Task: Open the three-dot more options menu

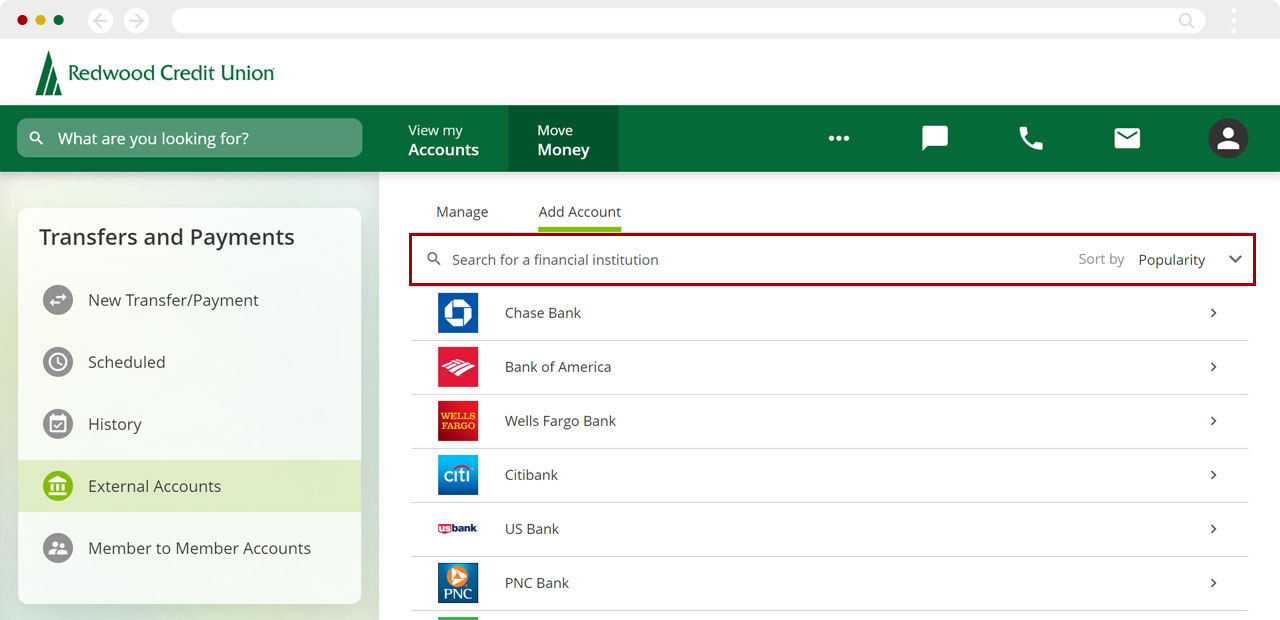Action: tap(839, 139)
